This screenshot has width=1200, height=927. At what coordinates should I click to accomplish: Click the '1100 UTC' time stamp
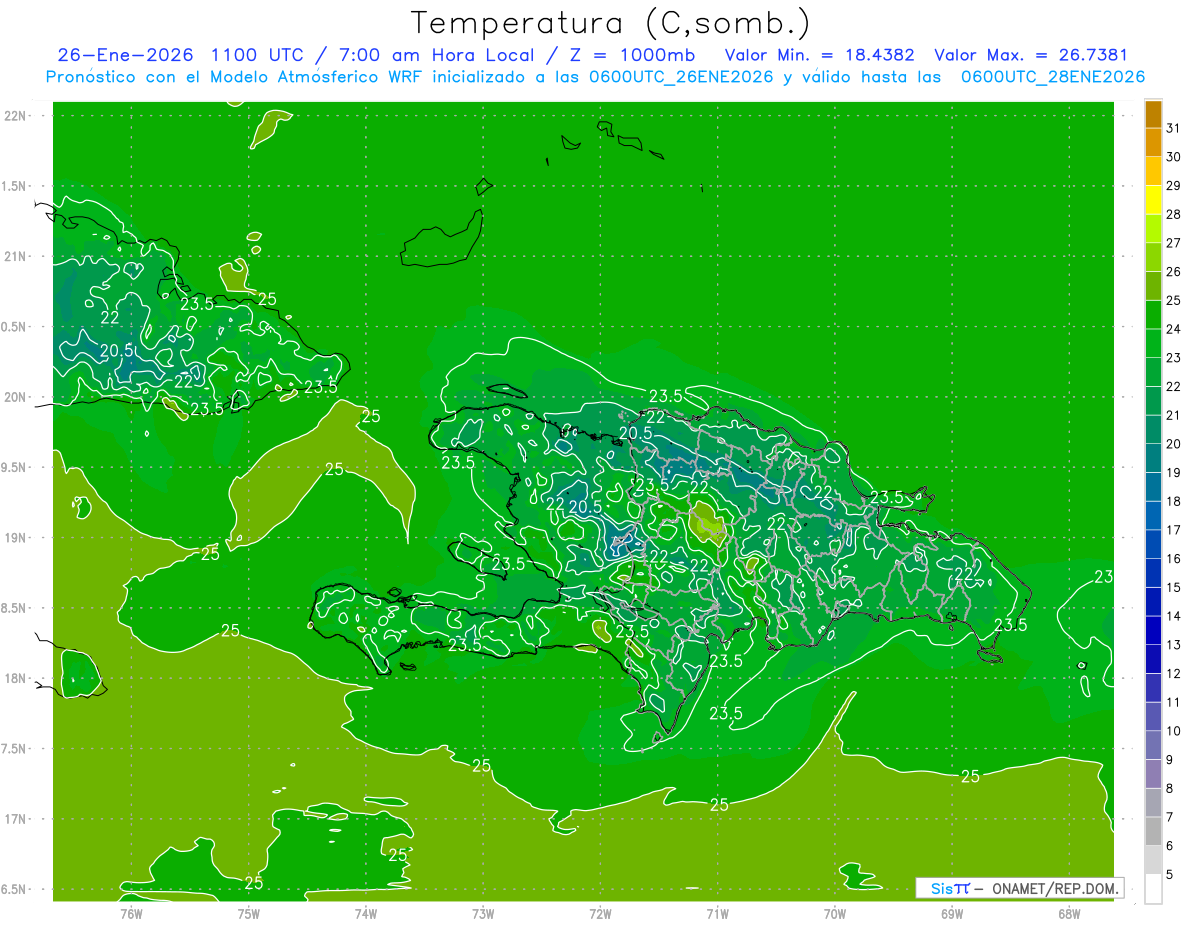tap(258, 55)
